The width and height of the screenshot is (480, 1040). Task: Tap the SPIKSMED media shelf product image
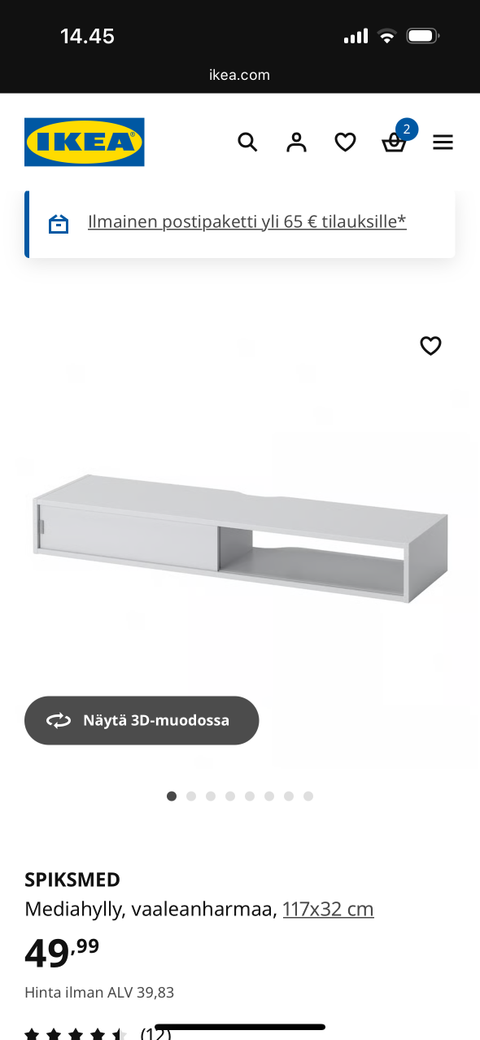[240, 537]
